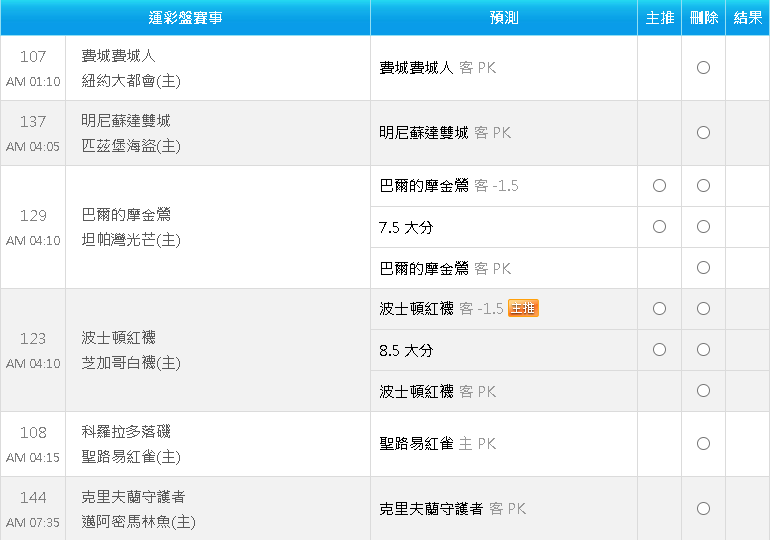The image size is (771, 540).
Task: Click the 刪除 column header
Action: point(704,18)
